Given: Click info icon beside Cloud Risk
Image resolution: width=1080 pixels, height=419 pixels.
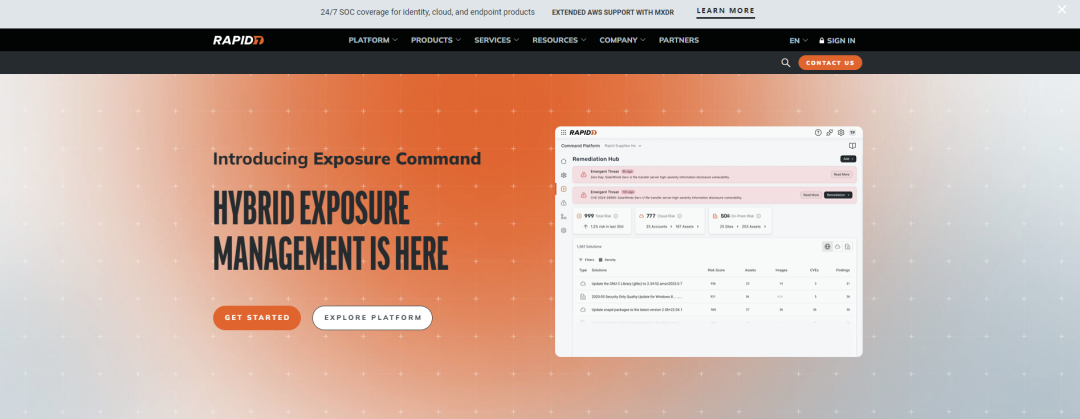Looking at the screenshot, I should 679,216.
